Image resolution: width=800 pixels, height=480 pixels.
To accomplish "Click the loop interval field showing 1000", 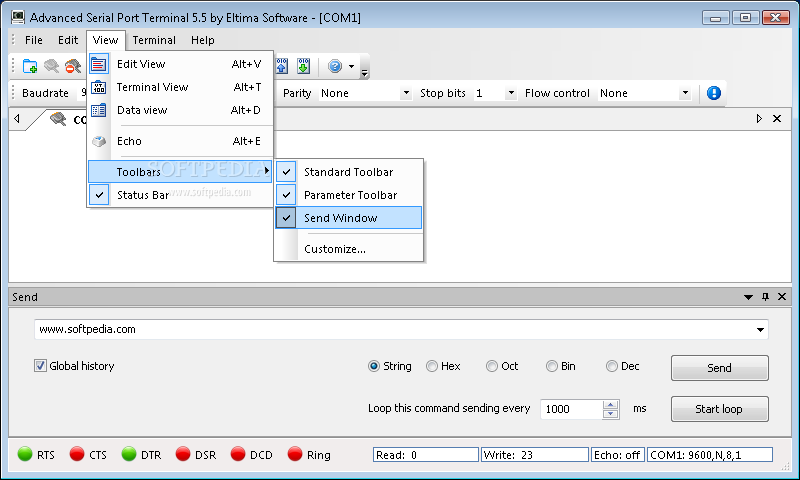I will pyautogui.click(x=571, y=409).
